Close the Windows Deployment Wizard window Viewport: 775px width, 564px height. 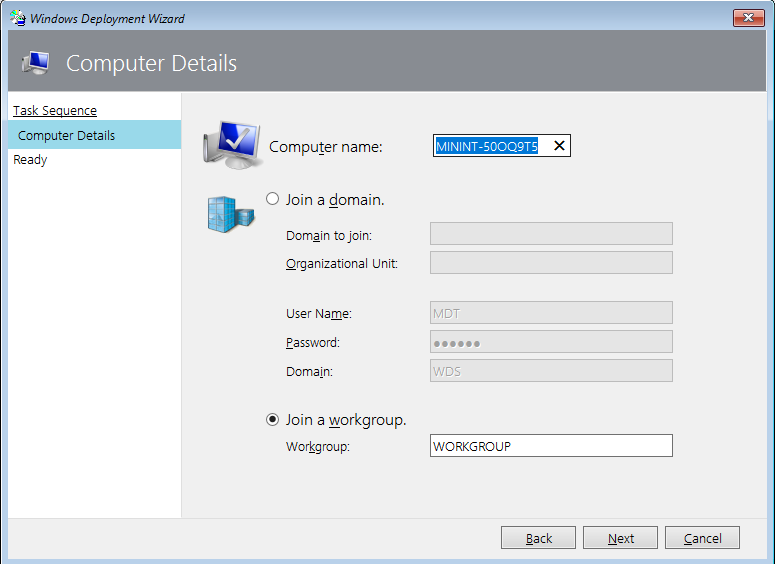click(749, 18)
